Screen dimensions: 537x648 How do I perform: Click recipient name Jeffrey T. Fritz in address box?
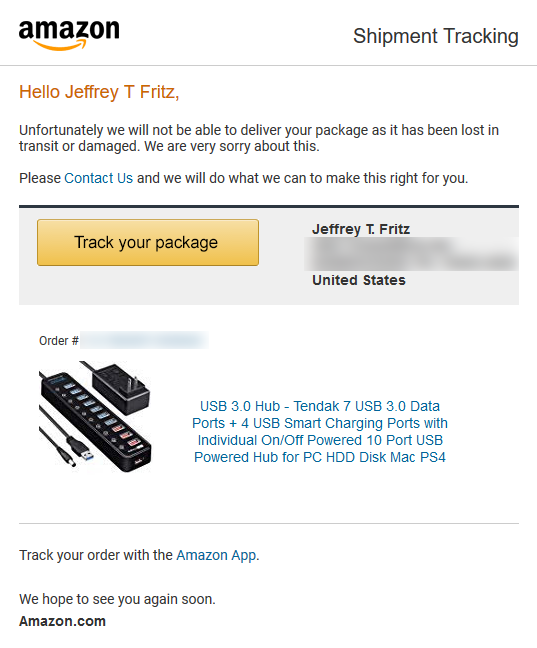(x=361, y=229)
